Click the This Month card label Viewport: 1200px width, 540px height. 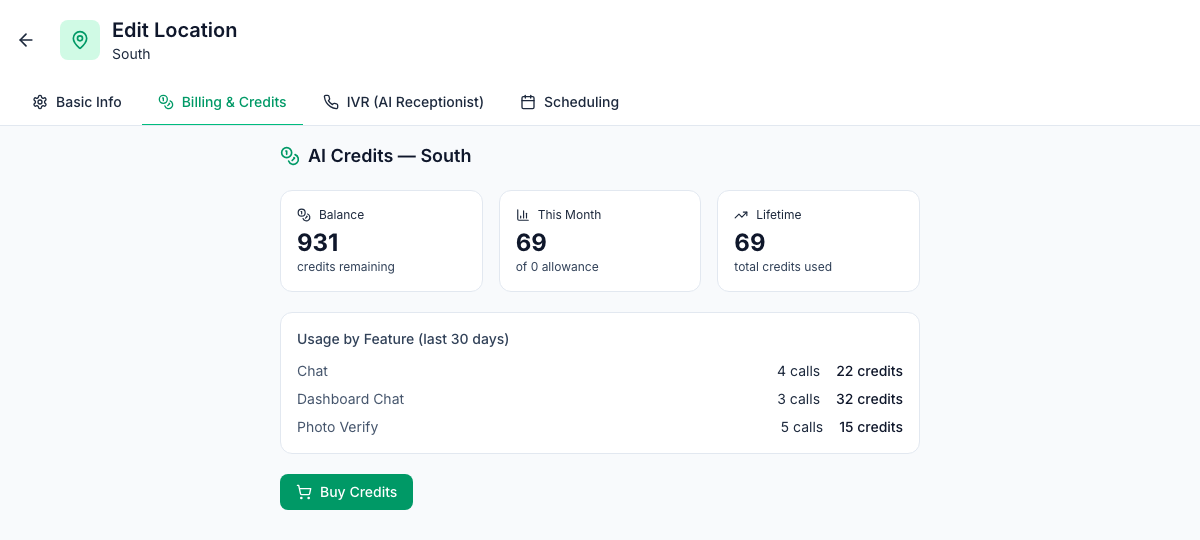[569, 215]
